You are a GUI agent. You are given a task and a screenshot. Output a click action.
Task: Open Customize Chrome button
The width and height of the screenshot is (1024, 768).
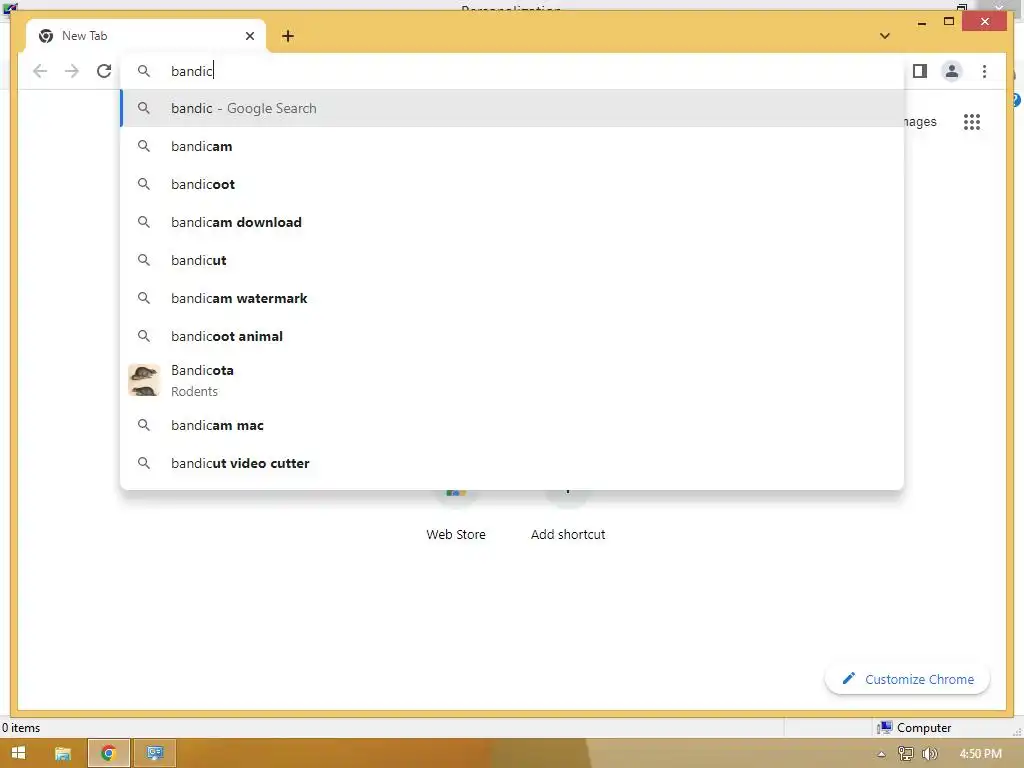(x=907, y=679)
